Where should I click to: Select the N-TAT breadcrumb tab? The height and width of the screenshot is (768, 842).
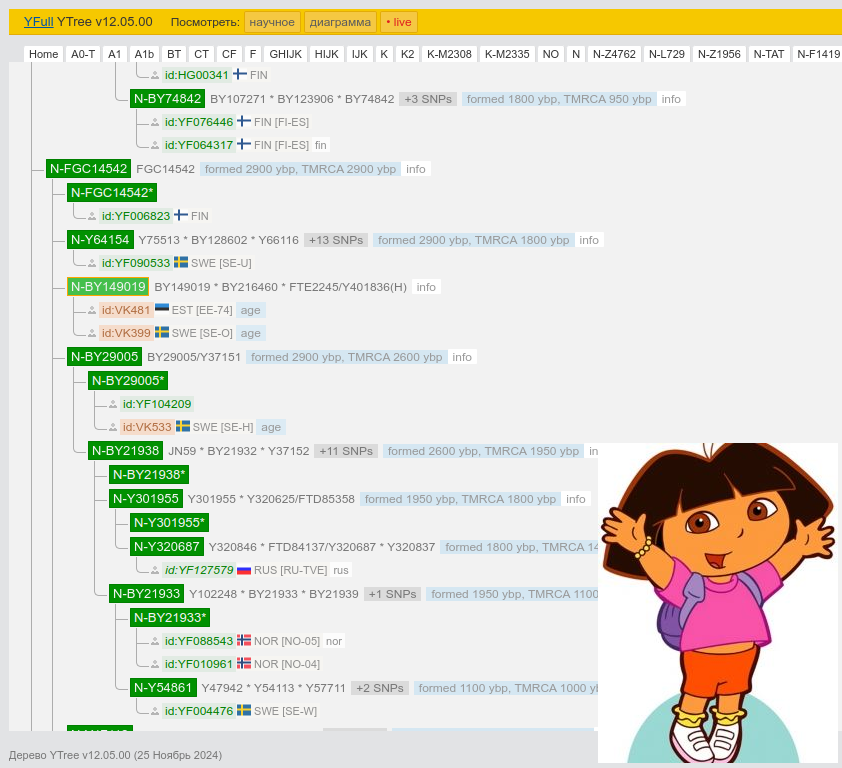(x=768, y=54)
